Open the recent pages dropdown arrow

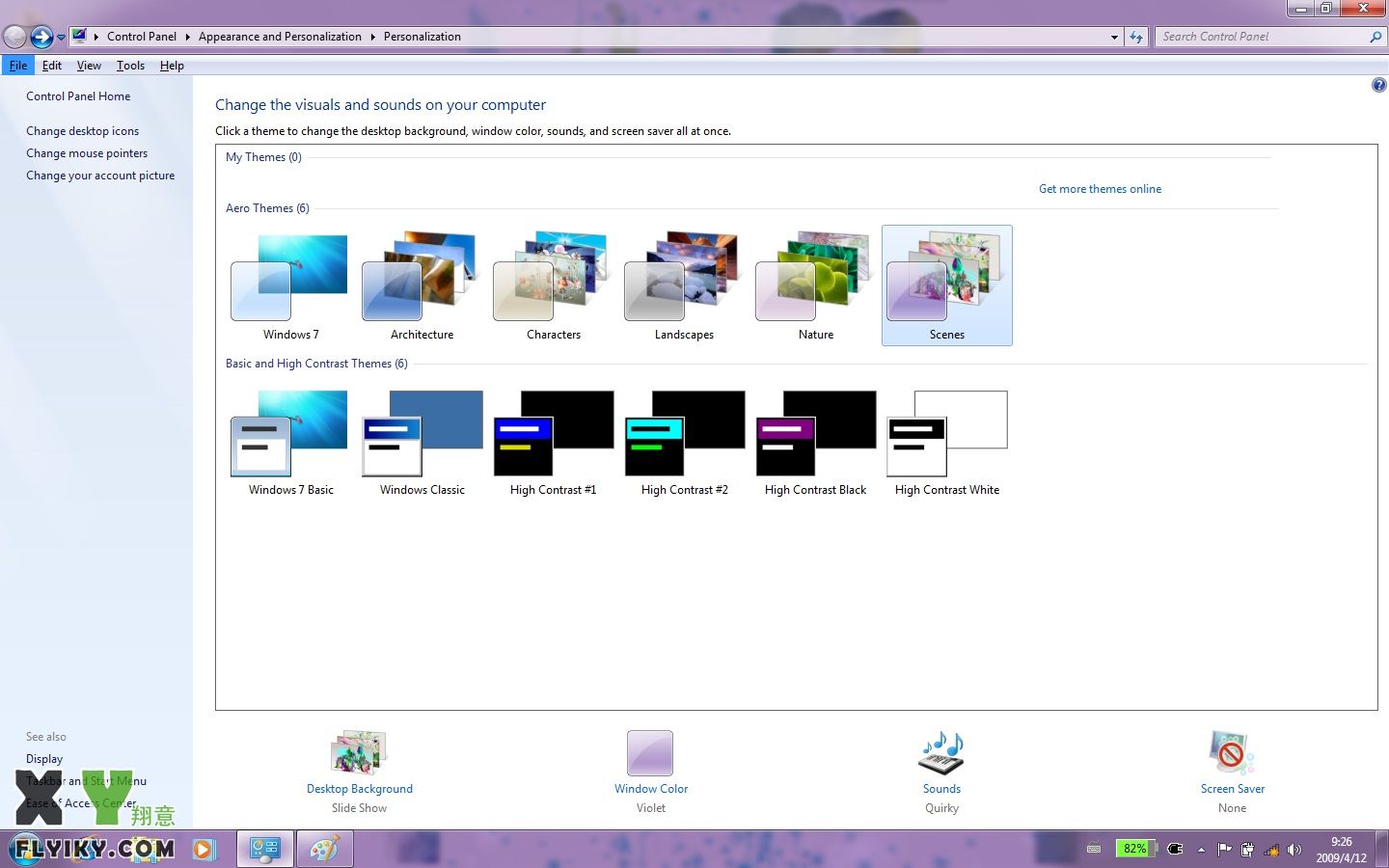(x=62, y=38)
